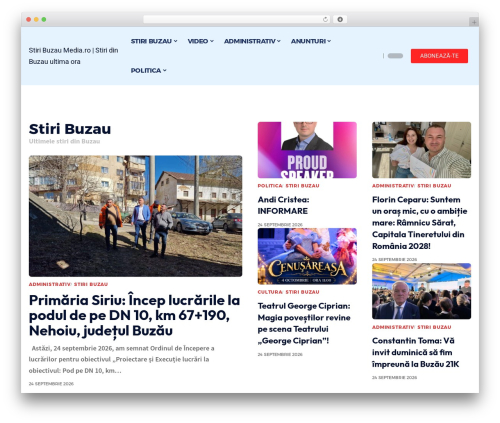
Task: Open the Florin Ceparu Râmnicu Sărat headline
Action: 420,223
